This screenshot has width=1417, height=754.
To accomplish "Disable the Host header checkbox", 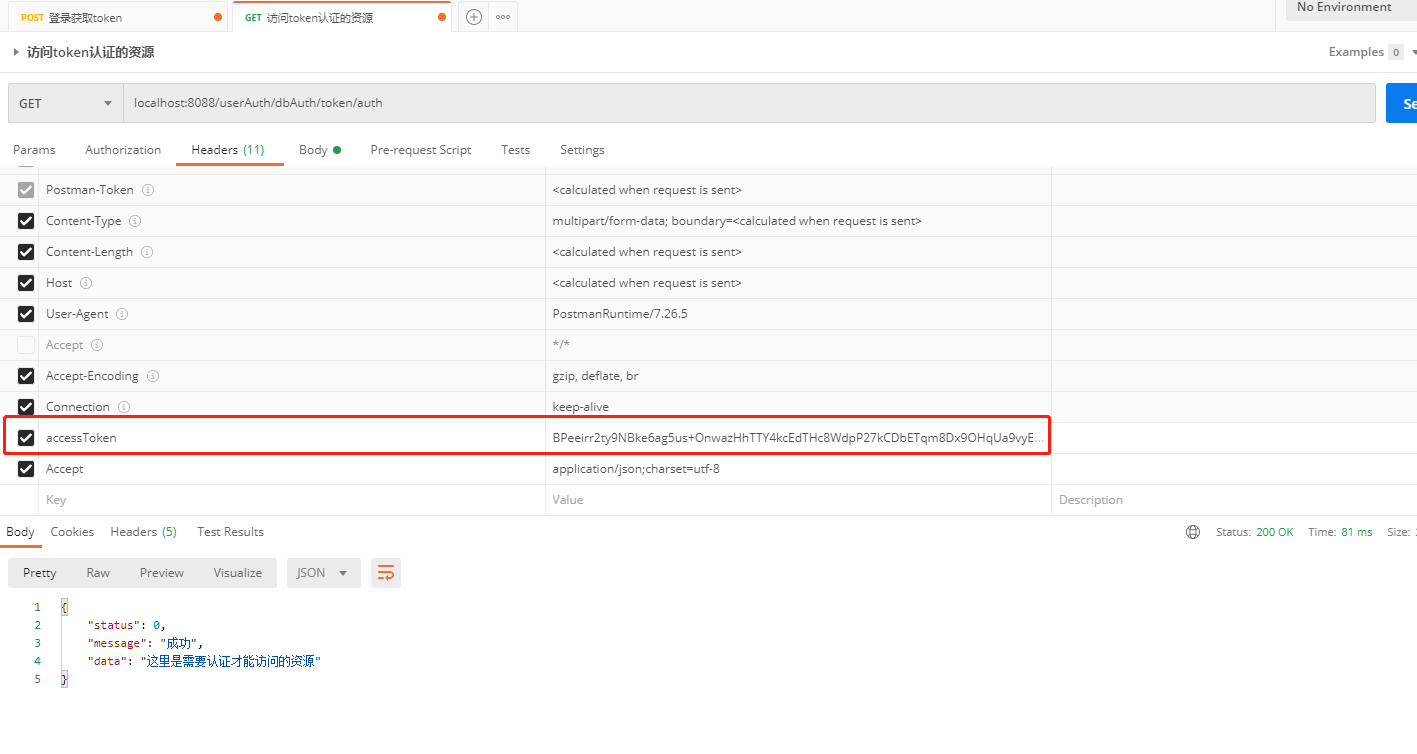I will [26, 283].
